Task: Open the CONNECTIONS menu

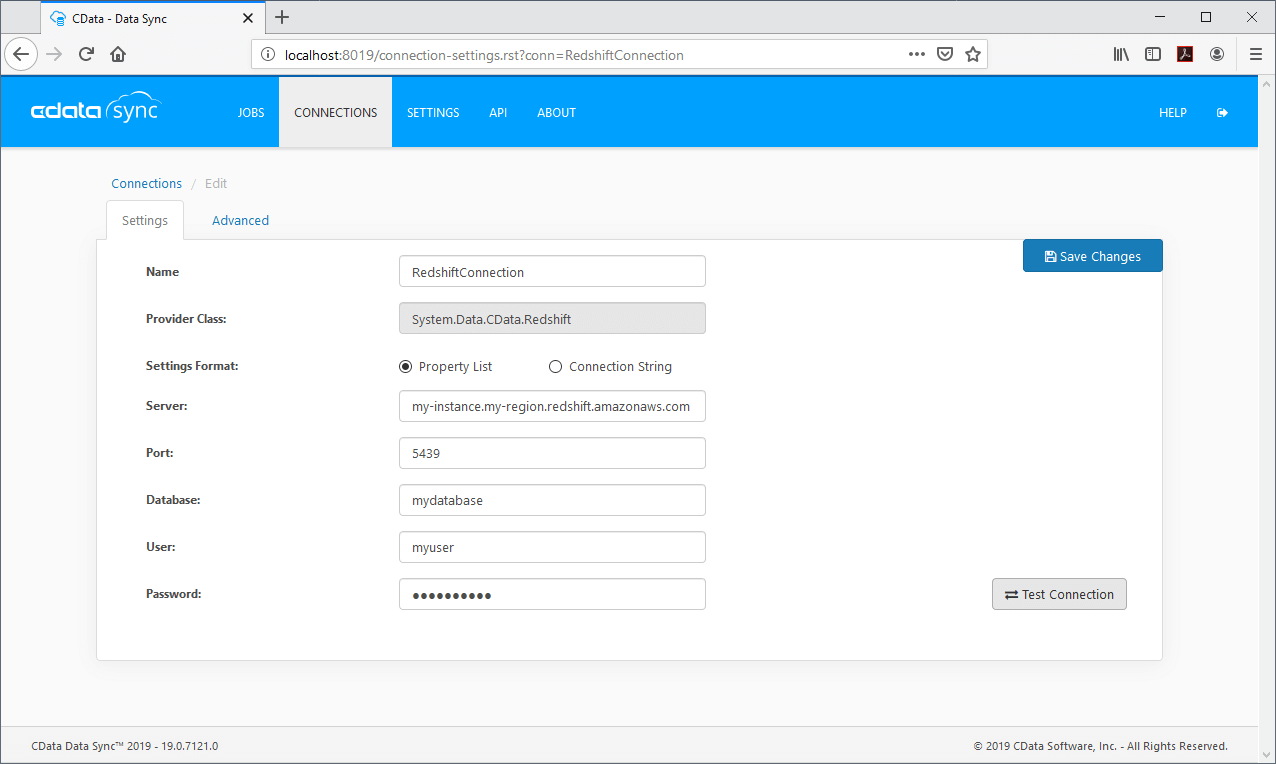Action: [336, 113]
